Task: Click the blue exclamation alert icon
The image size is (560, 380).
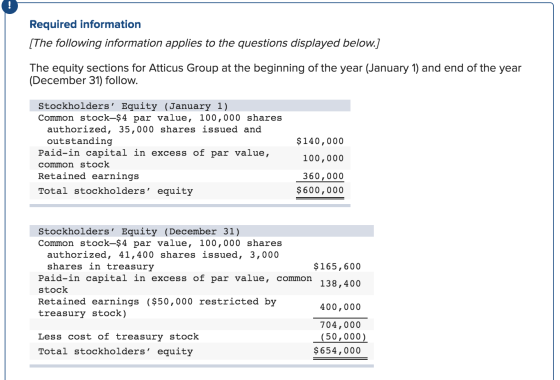Action: (9, 5)
